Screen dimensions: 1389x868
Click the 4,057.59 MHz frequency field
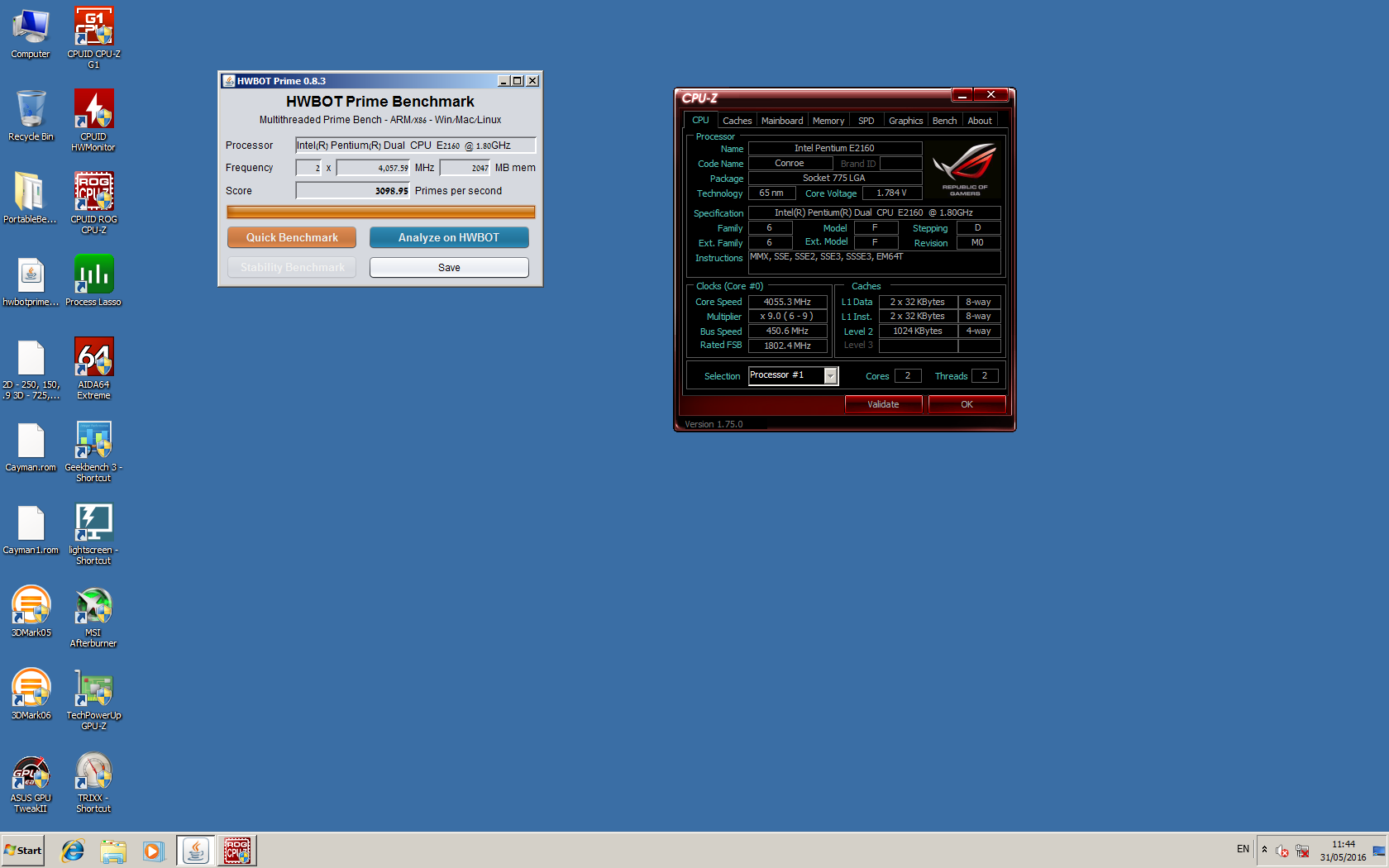coord(373,168)
